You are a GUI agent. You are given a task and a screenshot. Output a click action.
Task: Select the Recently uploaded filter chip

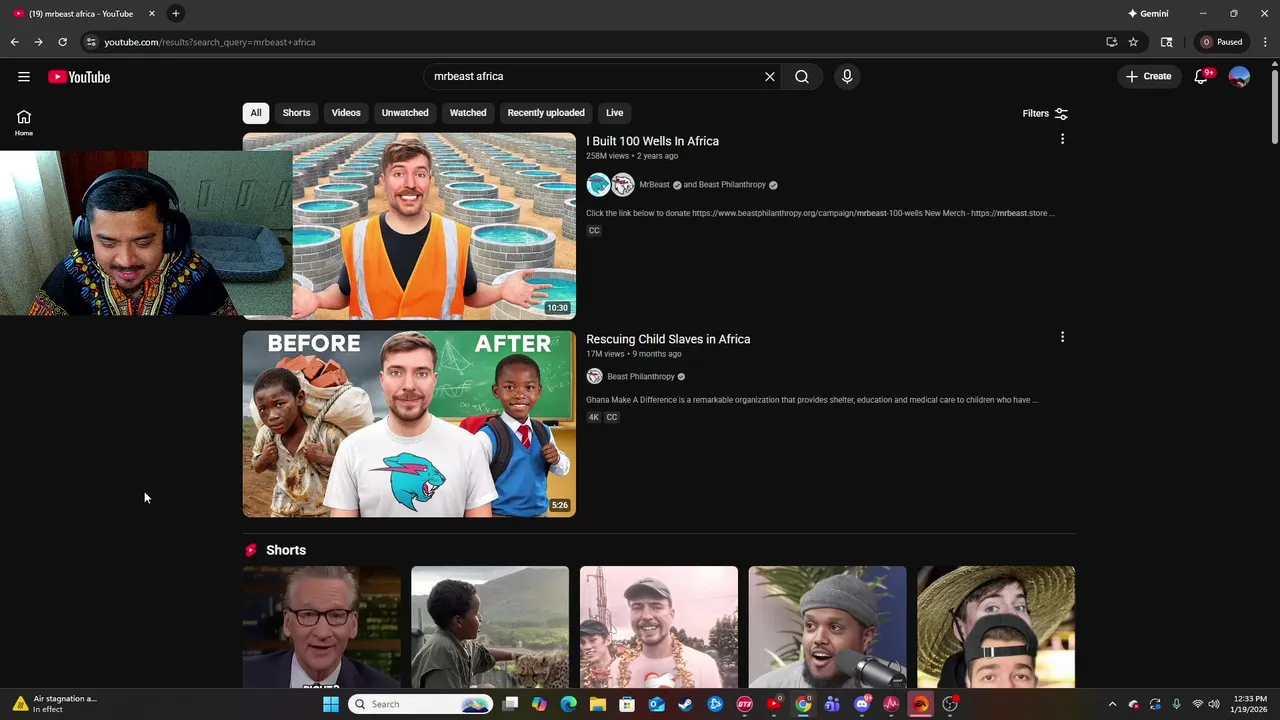[546, 113]
